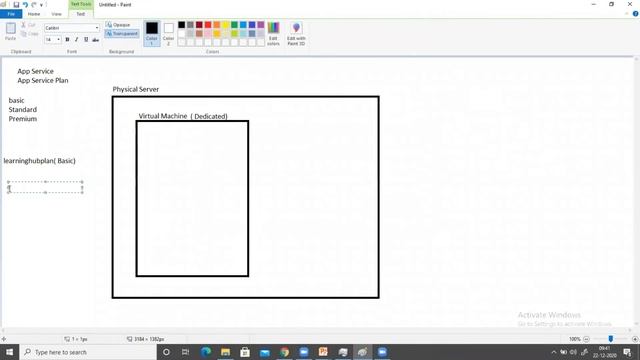Open Cortana circle icon in taskbar
The image size is (640, 360).
click(x=166, y=352)
